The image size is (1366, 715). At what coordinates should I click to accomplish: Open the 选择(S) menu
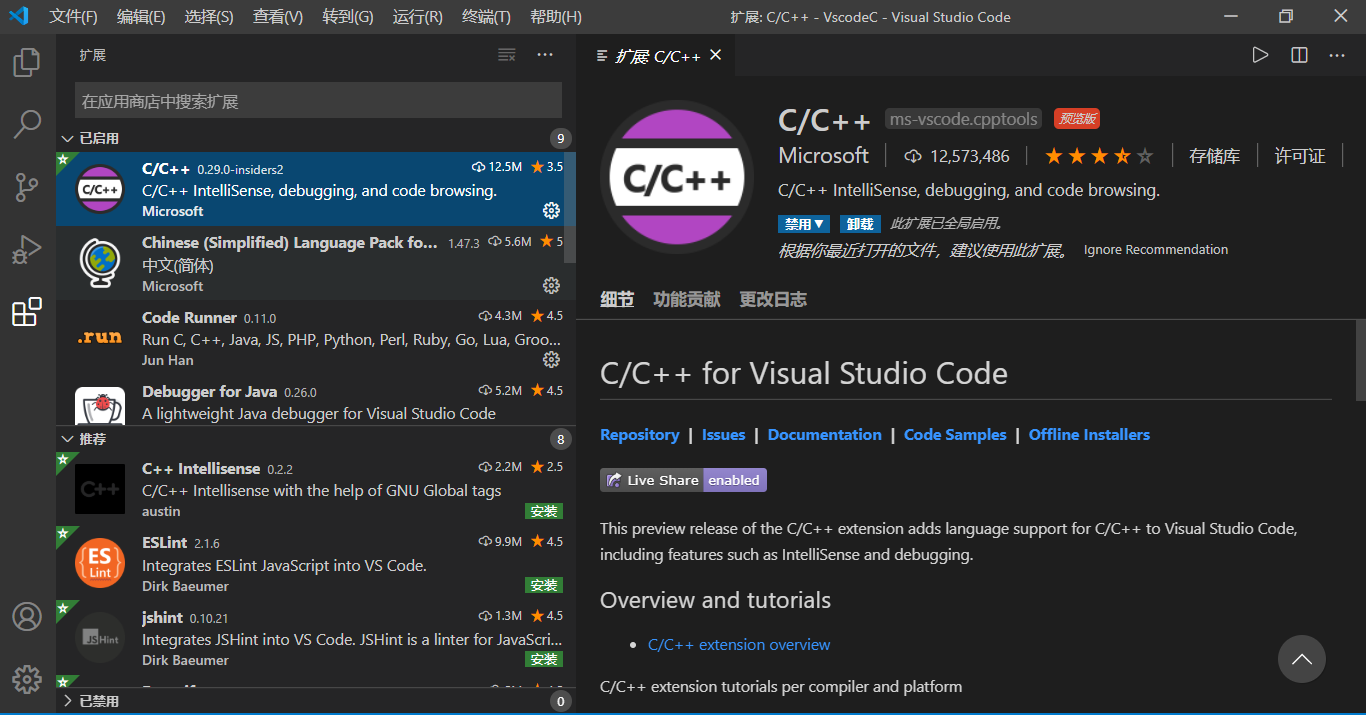209,17
